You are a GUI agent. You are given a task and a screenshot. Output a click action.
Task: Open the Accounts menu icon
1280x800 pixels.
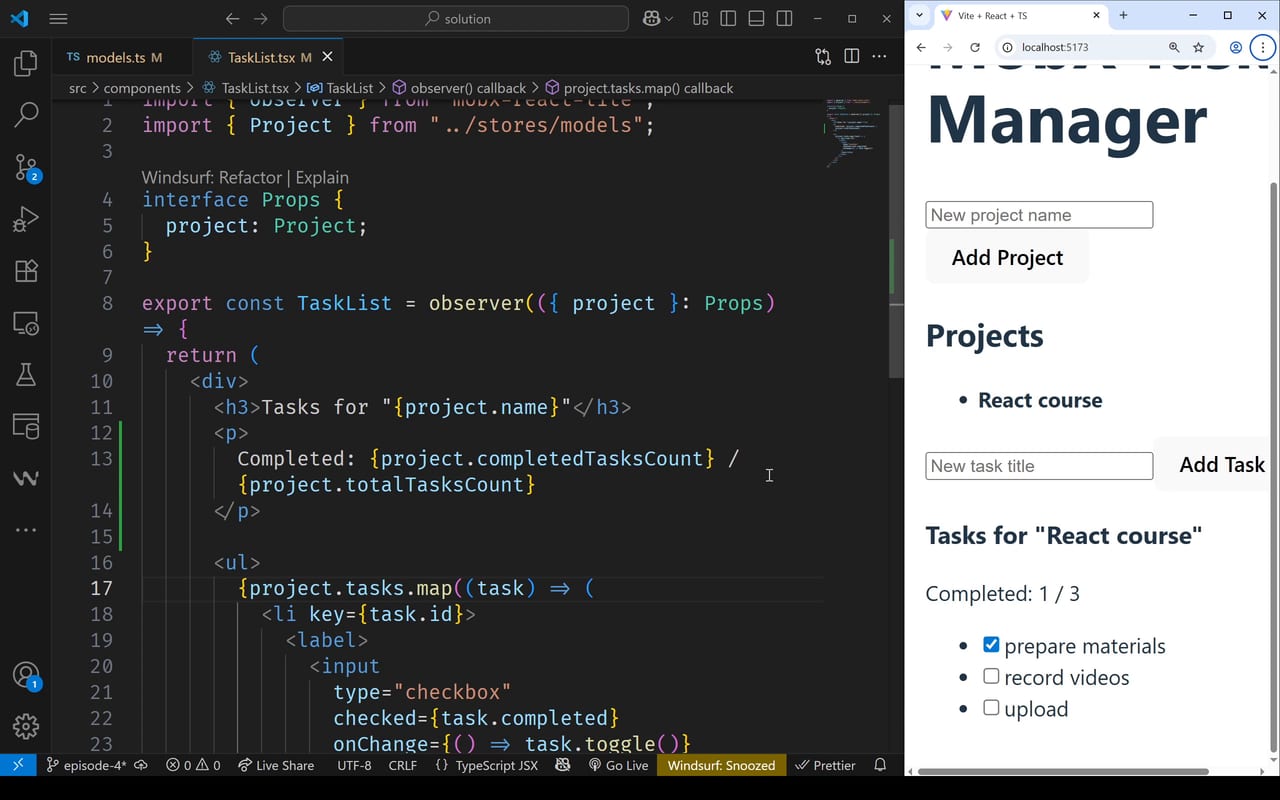(26, 676)
